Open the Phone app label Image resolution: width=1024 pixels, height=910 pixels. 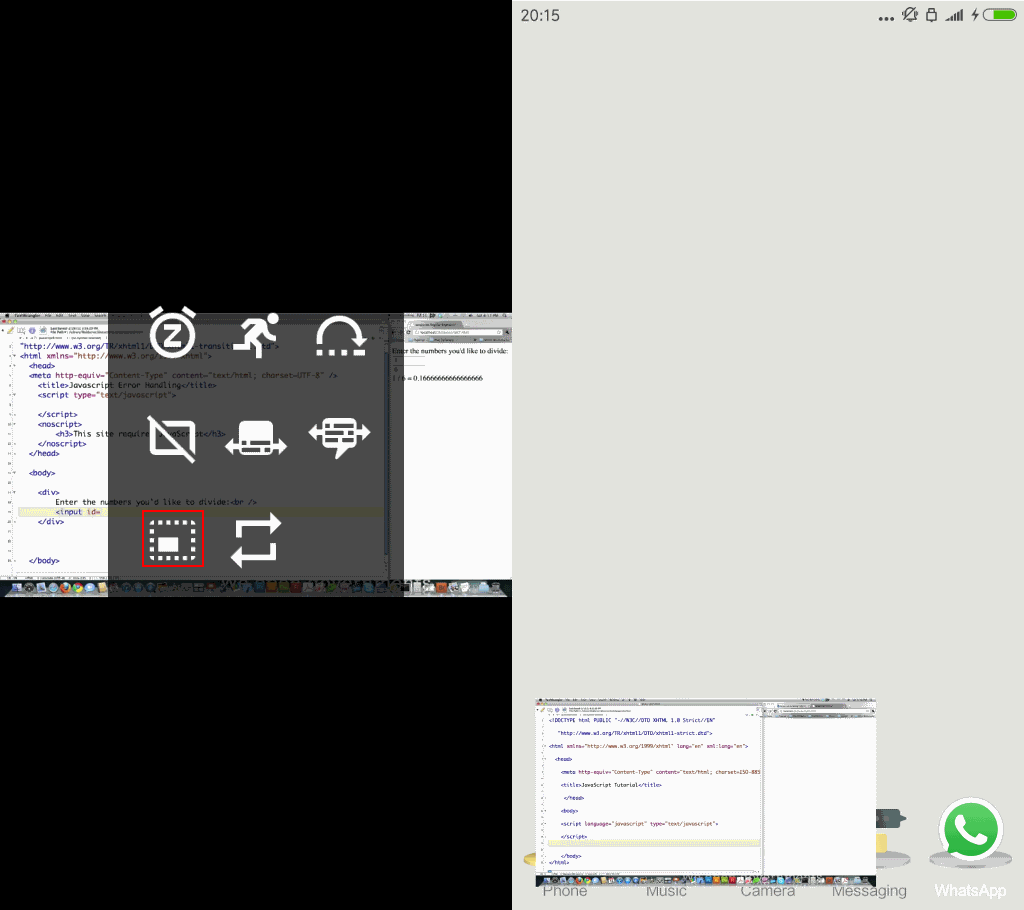pos(565,891)
